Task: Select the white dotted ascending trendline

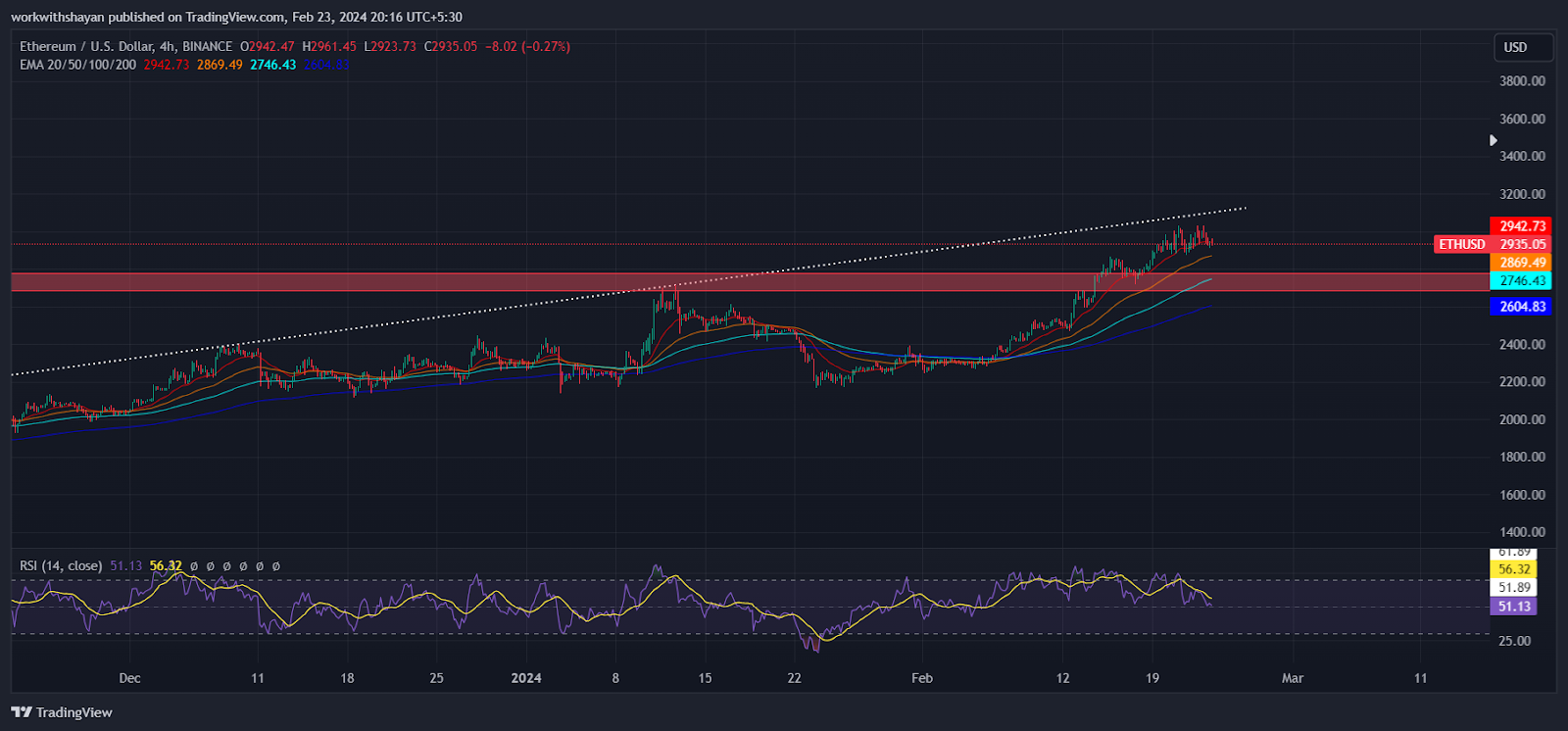Action: click(x=627, y=292)
